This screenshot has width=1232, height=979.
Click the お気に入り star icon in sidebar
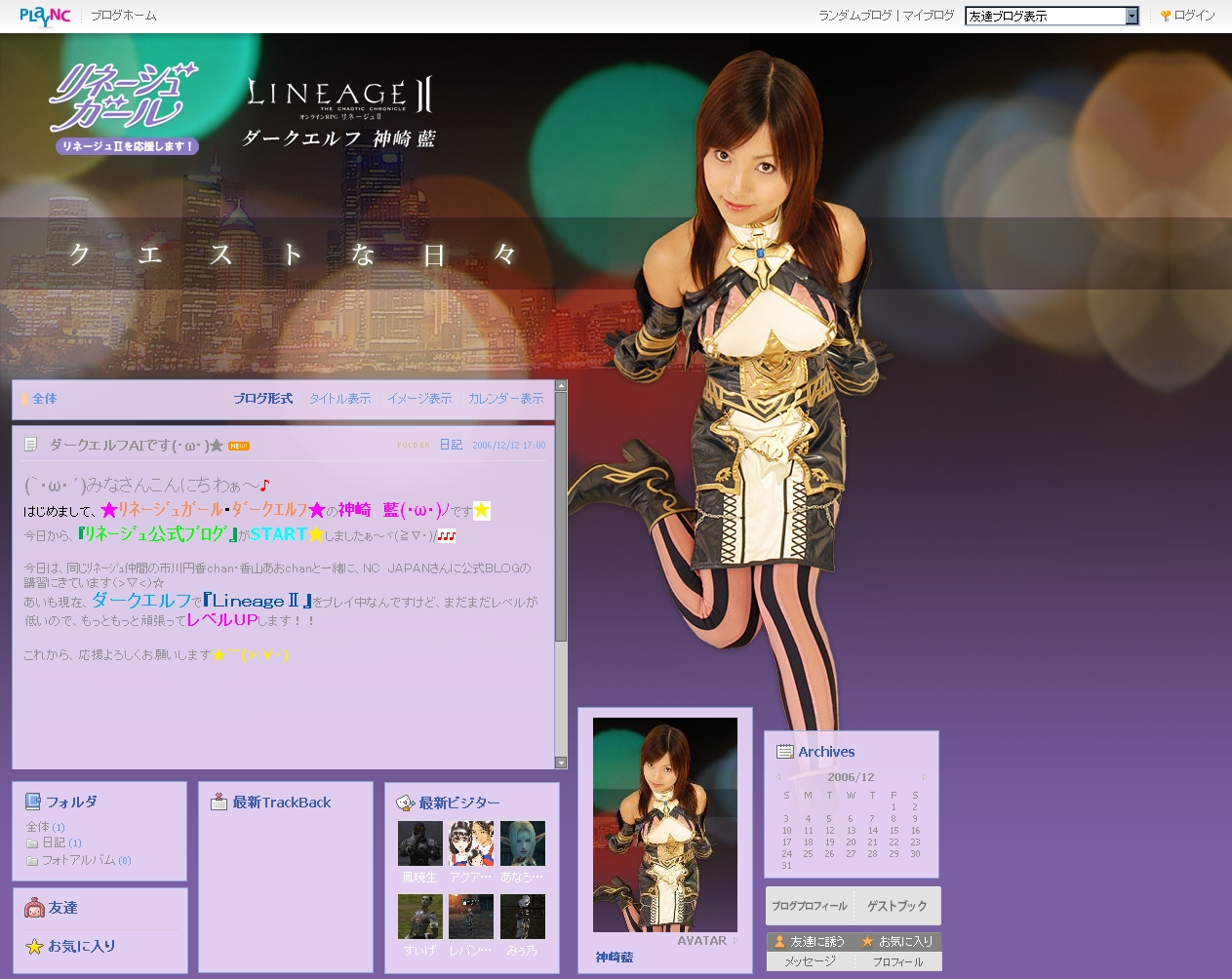click(x=34, y=946)
